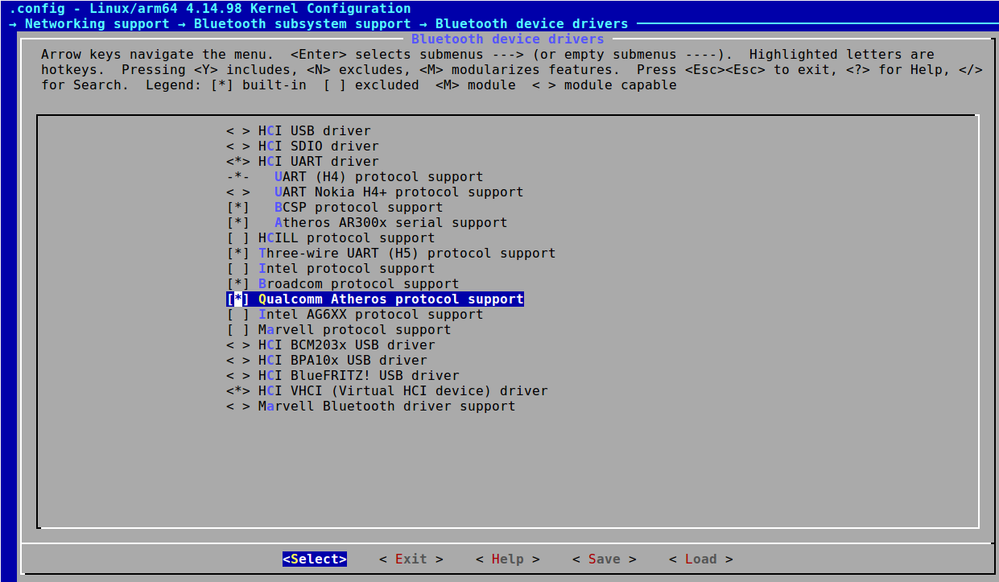Enable Marvell protocol support
This screenshot has height=582, width=999.
coord(338,330)
